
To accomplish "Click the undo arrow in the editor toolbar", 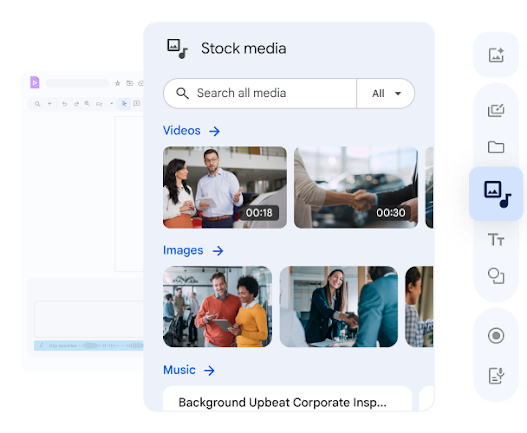I will tap(65, 104).
